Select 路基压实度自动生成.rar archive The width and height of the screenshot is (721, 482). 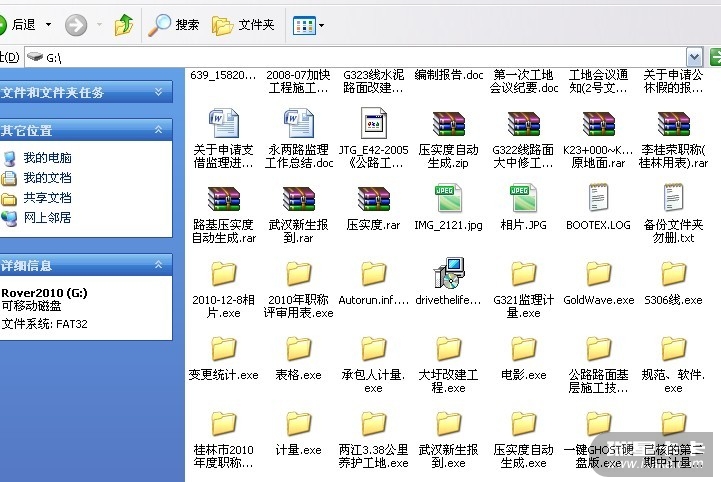pos(223,214)
